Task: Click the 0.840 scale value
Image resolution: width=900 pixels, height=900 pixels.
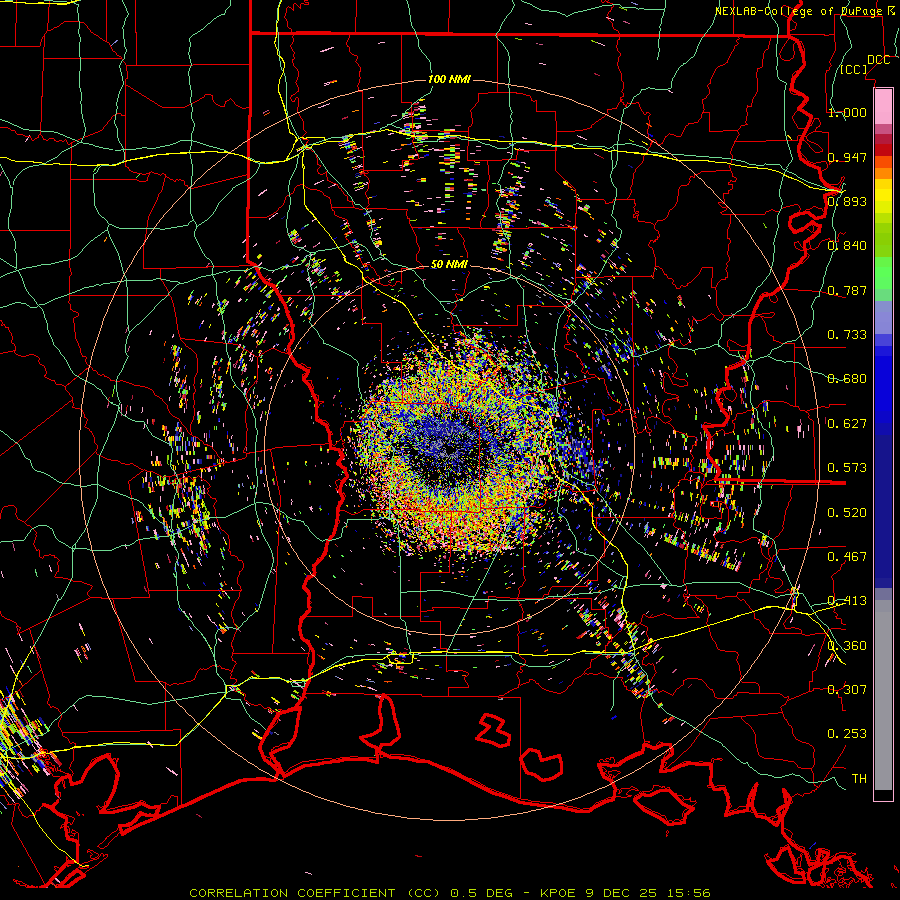Action: (847, 245)
